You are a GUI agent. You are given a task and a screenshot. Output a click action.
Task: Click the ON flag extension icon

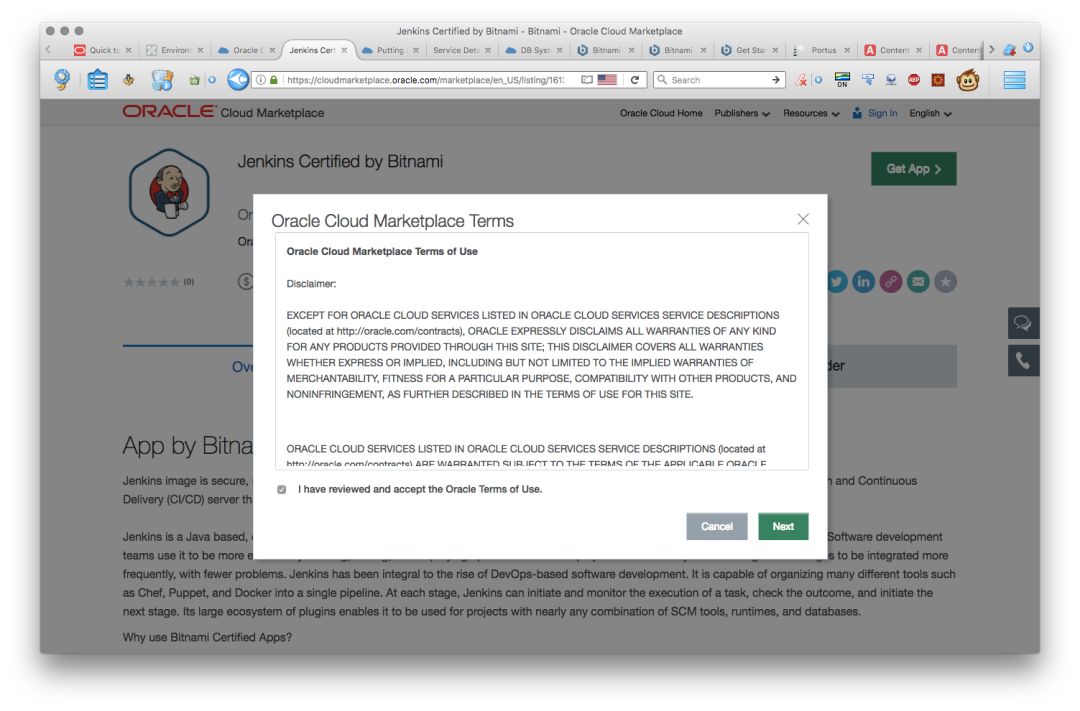pyautogui.click(x=842, y=80)
